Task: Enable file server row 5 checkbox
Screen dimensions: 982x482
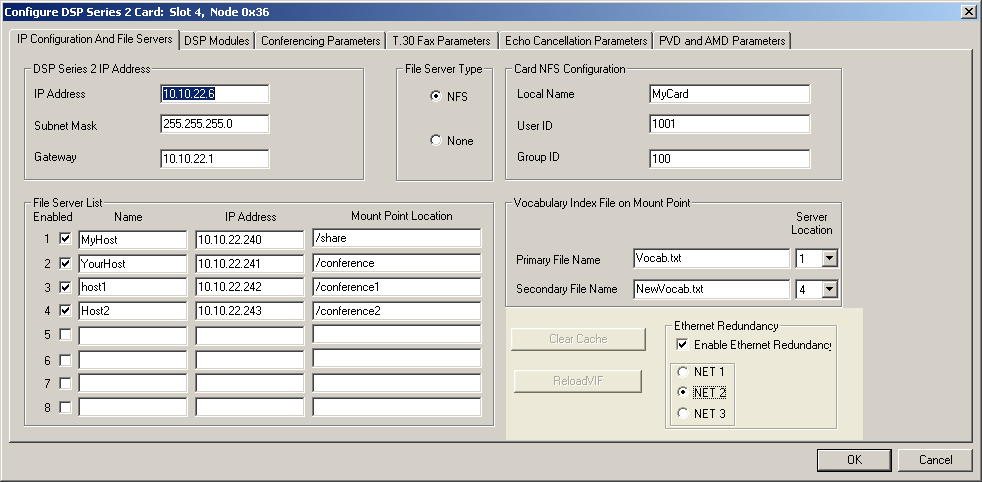Action: (x=65, y=335)
